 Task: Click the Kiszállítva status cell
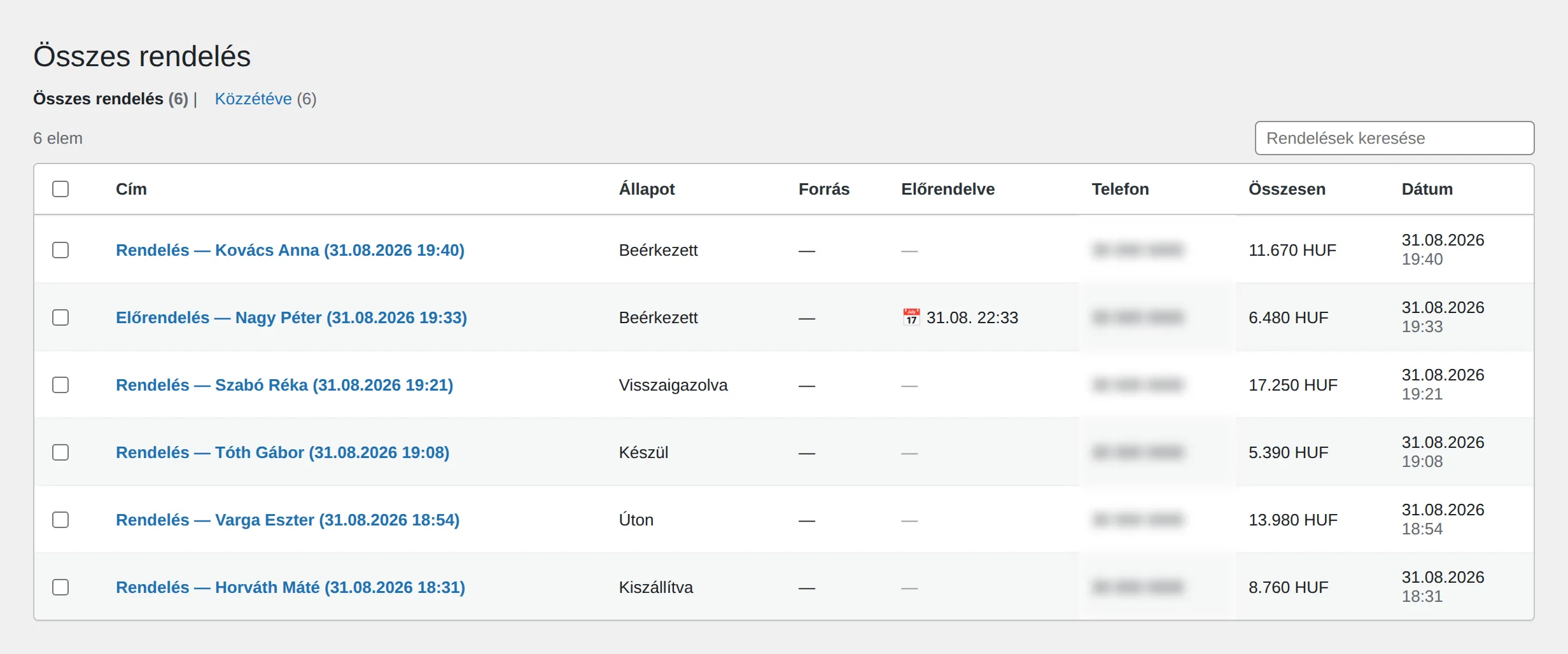pyautogui.click(x=656, y=587)
